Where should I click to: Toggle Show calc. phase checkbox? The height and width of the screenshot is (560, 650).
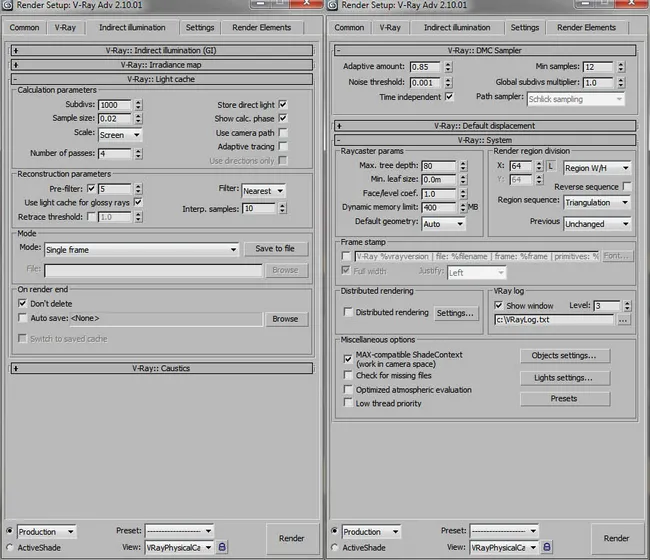(x=283, y=118)
